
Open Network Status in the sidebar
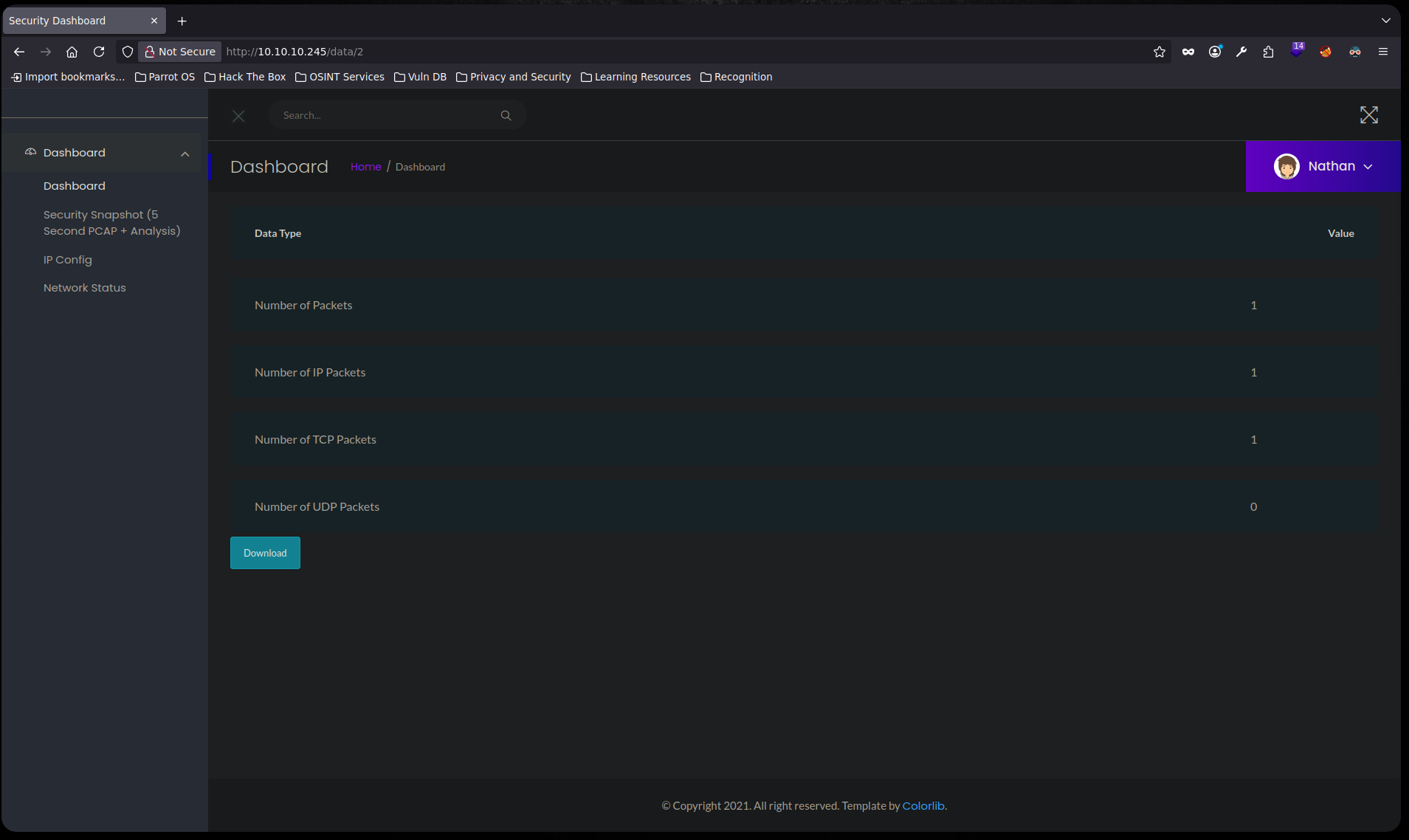pyautogui.click(x=85, y=288)
